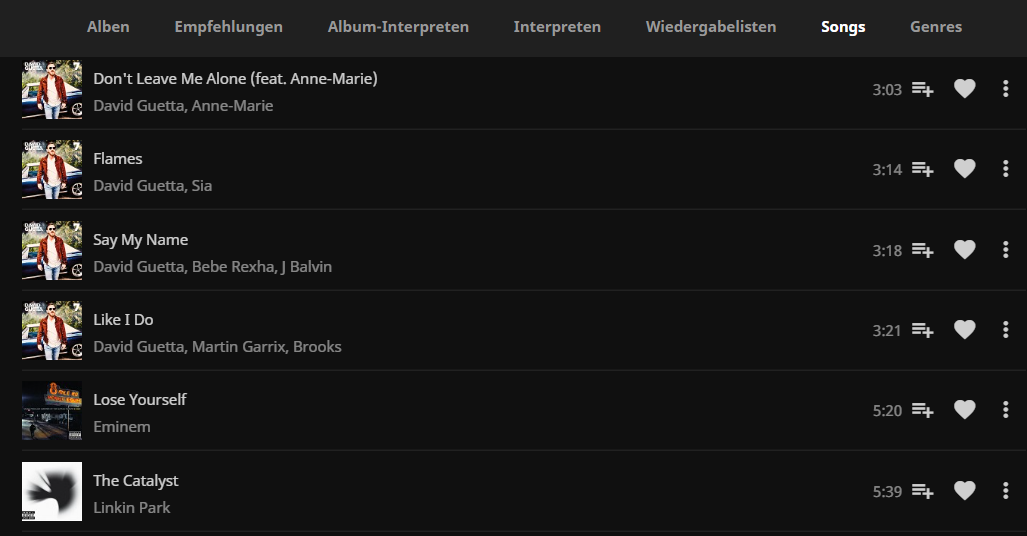Go to the Genres tab

936,27
